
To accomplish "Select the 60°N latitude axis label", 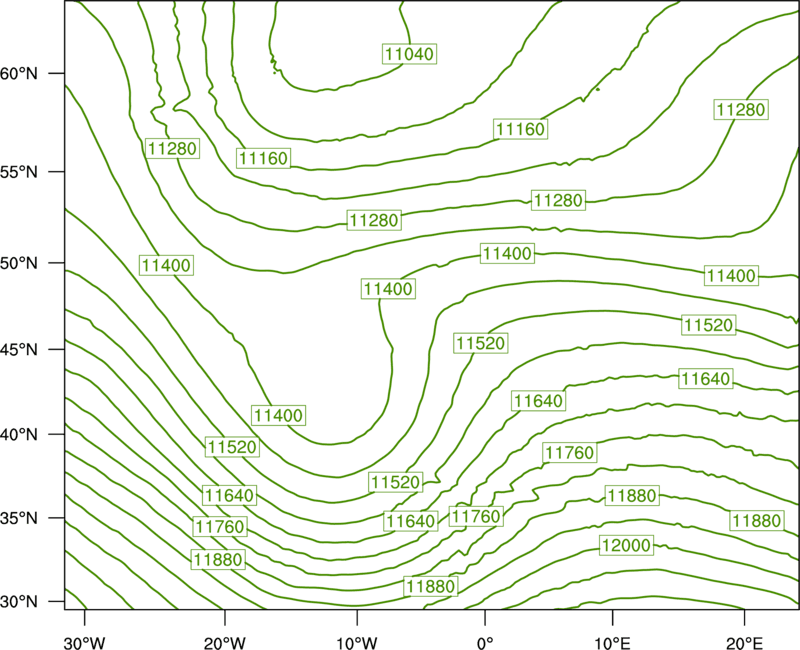I will click(19, 73).
